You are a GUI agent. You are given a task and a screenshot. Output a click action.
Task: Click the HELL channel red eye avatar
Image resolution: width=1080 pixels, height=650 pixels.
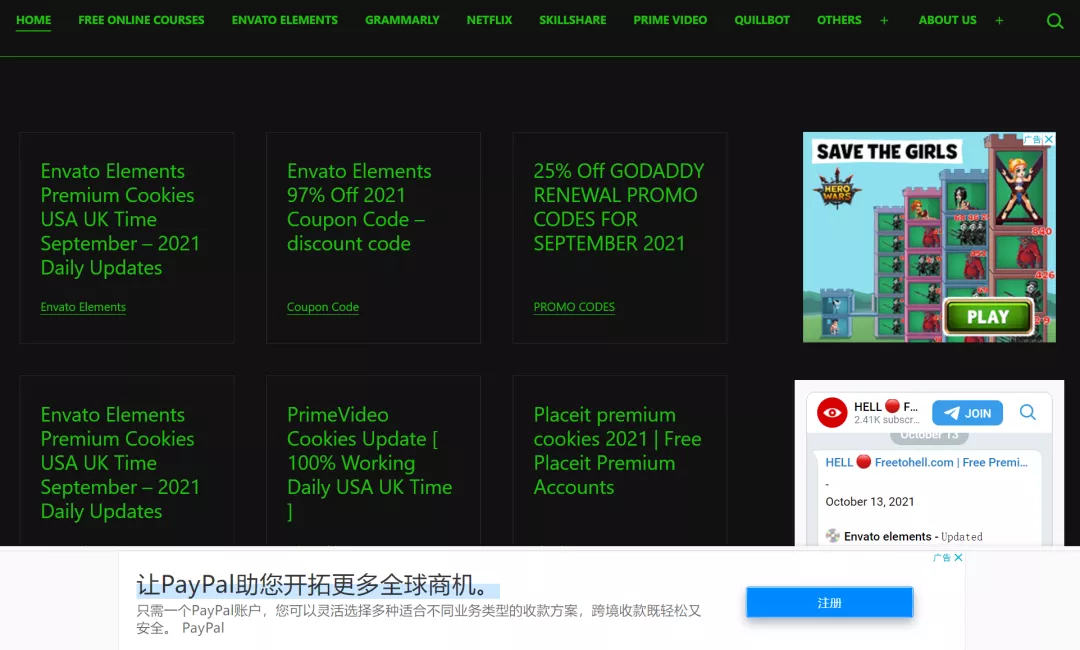832,412
